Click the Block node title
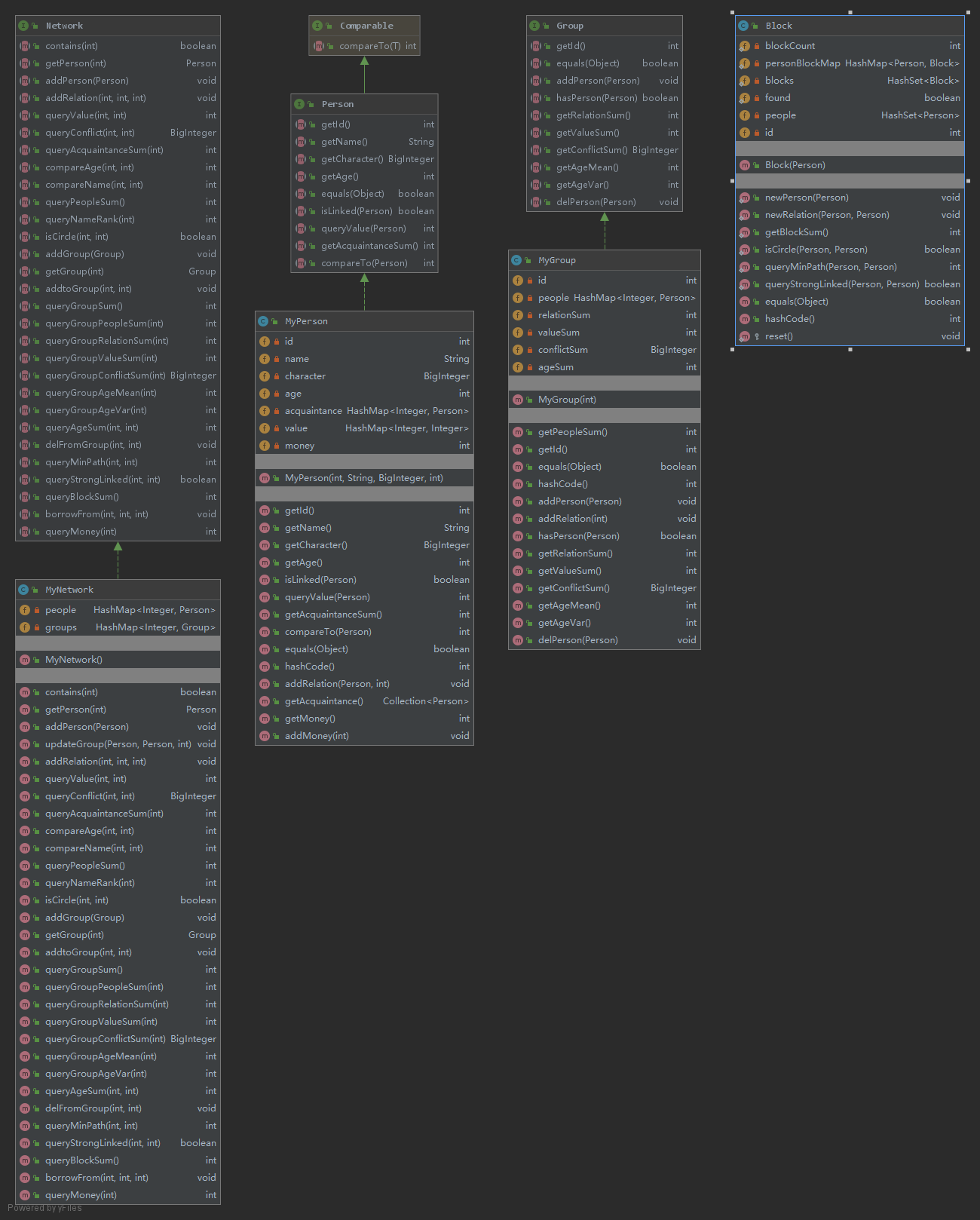This screenshot has height=1220, width=980. (779, 26)
